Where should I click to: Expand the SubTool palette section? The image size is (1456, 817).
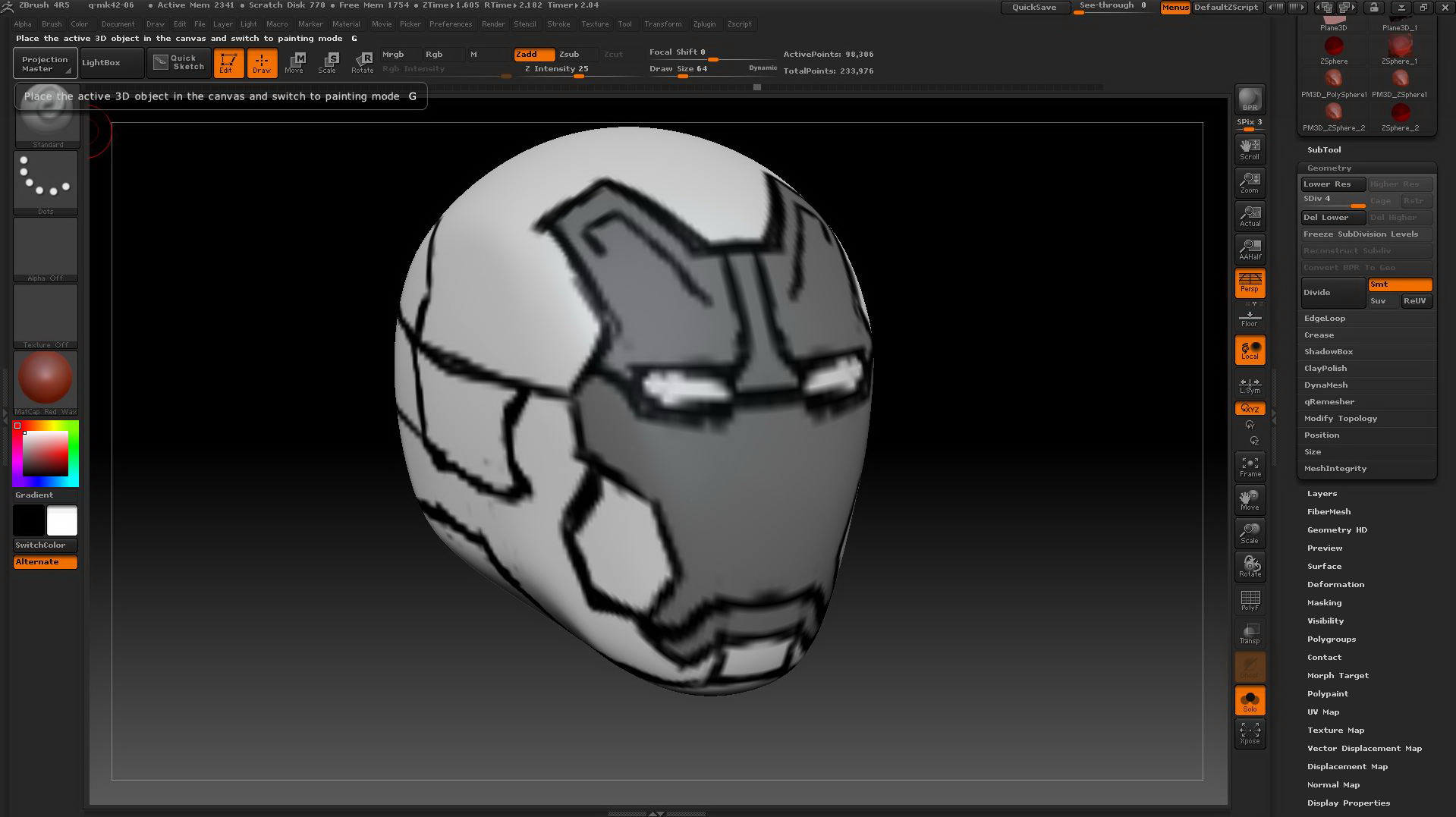pos(1324,150)
